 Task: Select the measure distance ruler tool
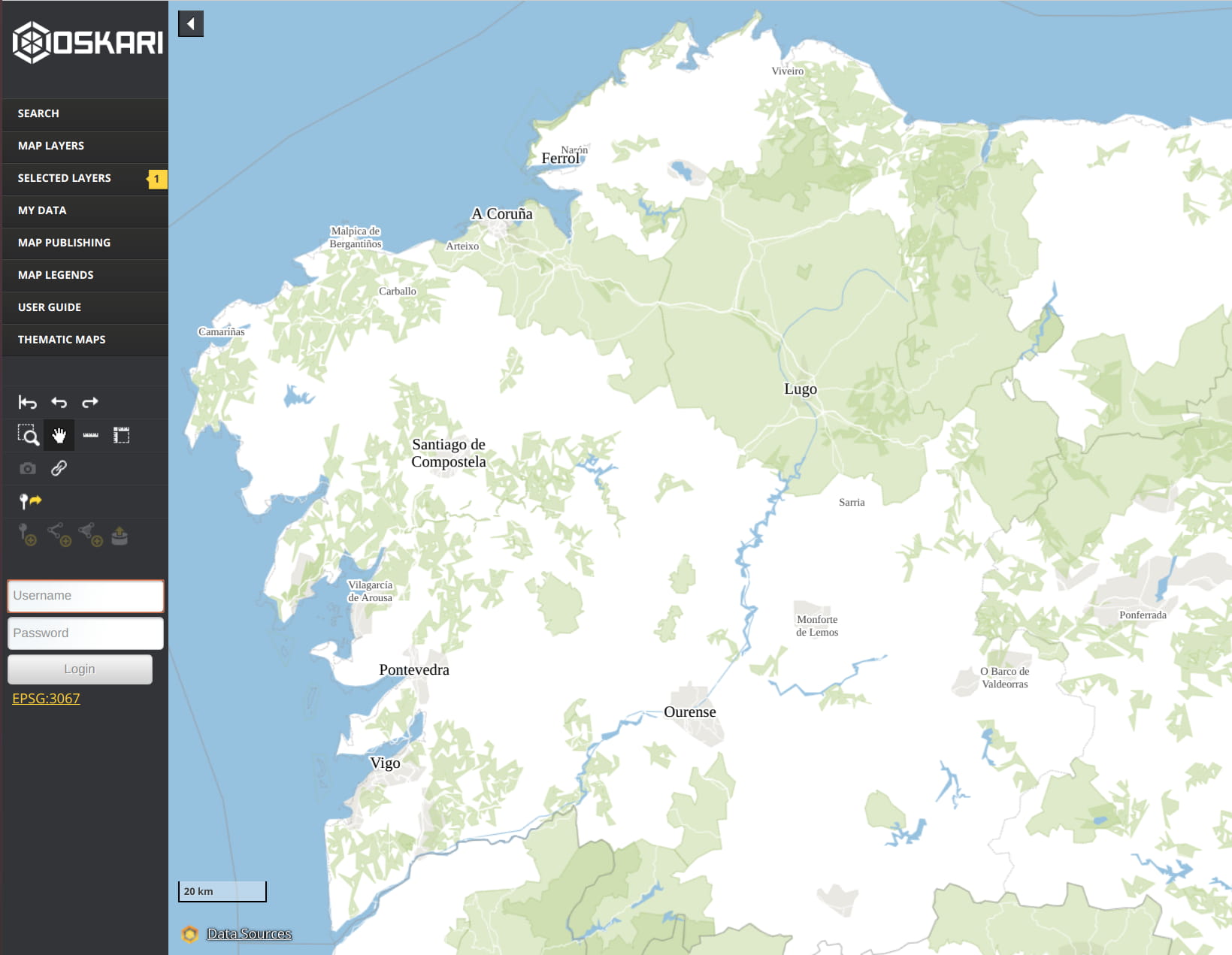point(90,435)
